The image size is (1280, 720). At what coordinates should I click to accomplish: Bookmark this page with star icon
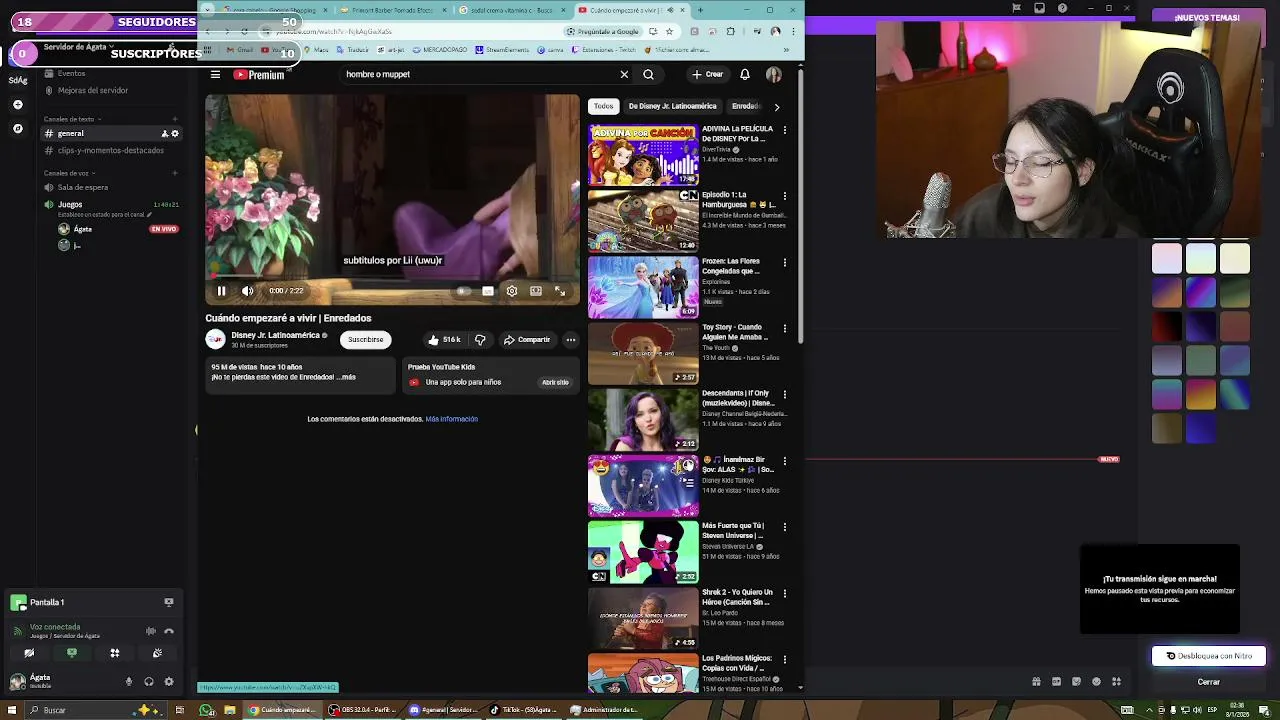[669, 31]
